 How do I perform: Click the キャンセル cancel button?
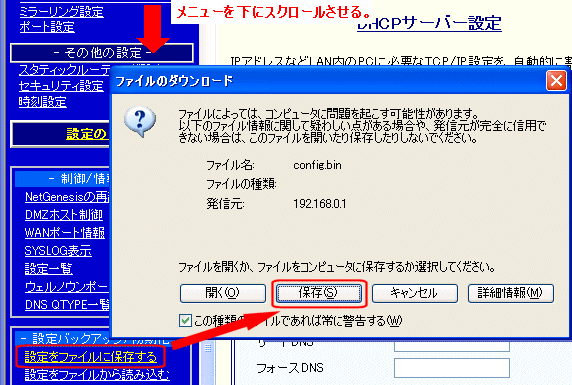click(414, 293)
